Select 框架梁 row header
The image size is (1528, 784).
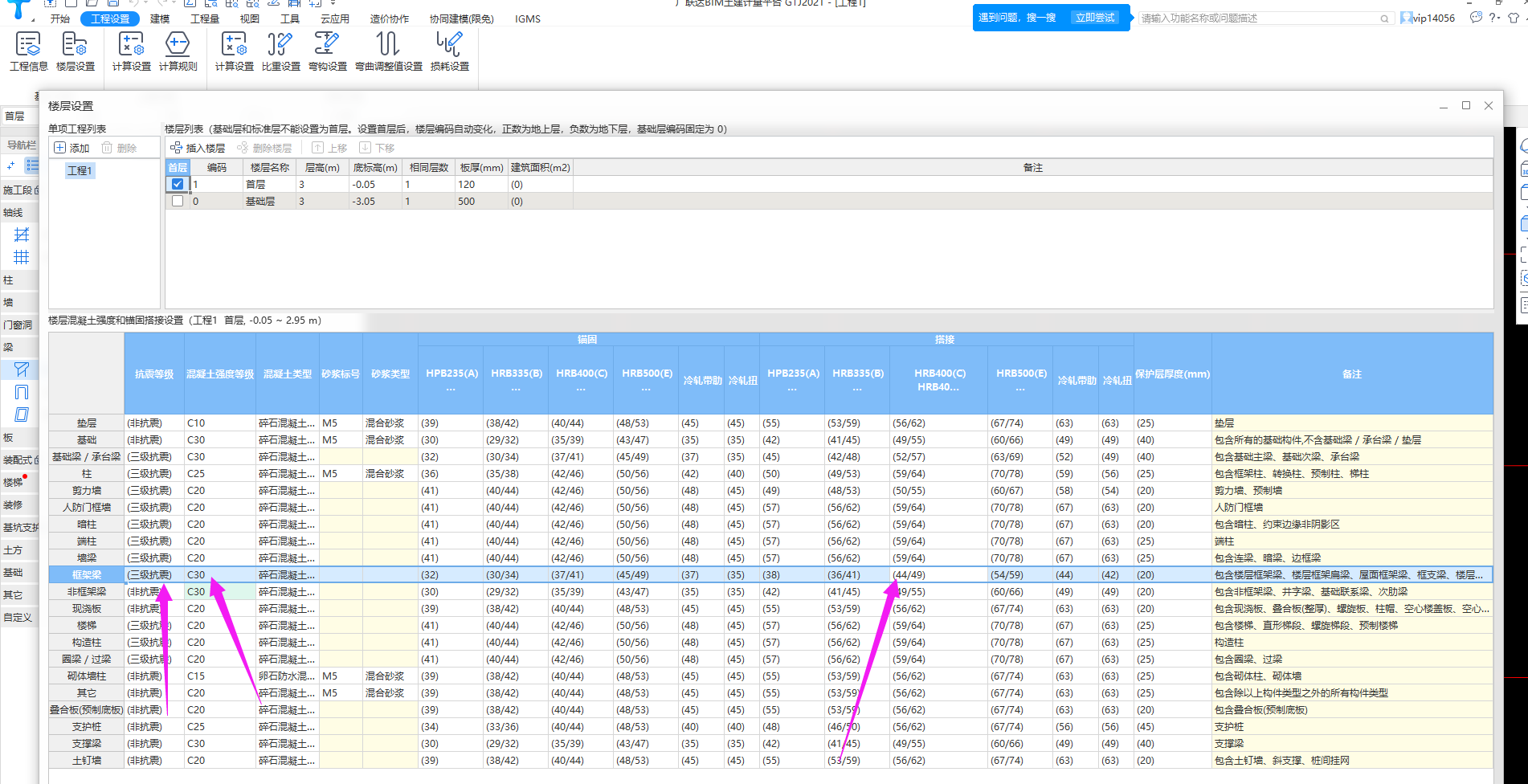pyautogui.click(x=87, y=574)
